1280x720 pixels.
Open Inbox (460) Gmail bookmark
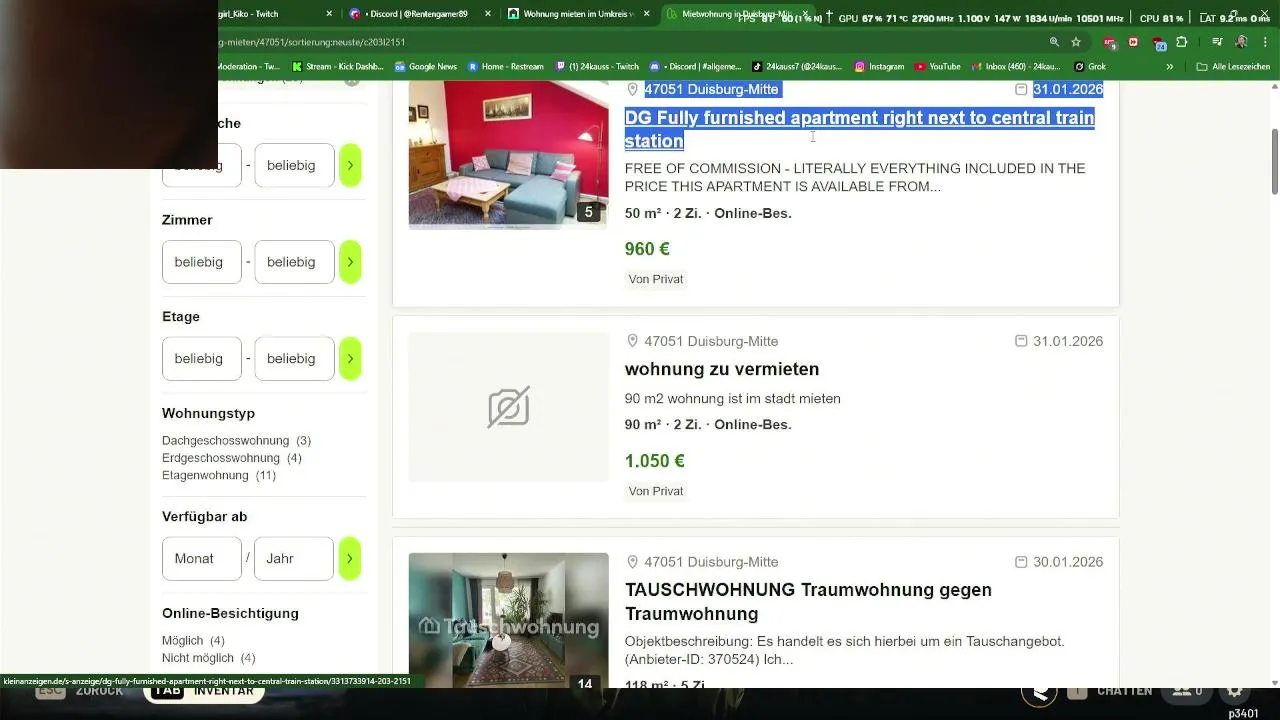point(1016,66)
